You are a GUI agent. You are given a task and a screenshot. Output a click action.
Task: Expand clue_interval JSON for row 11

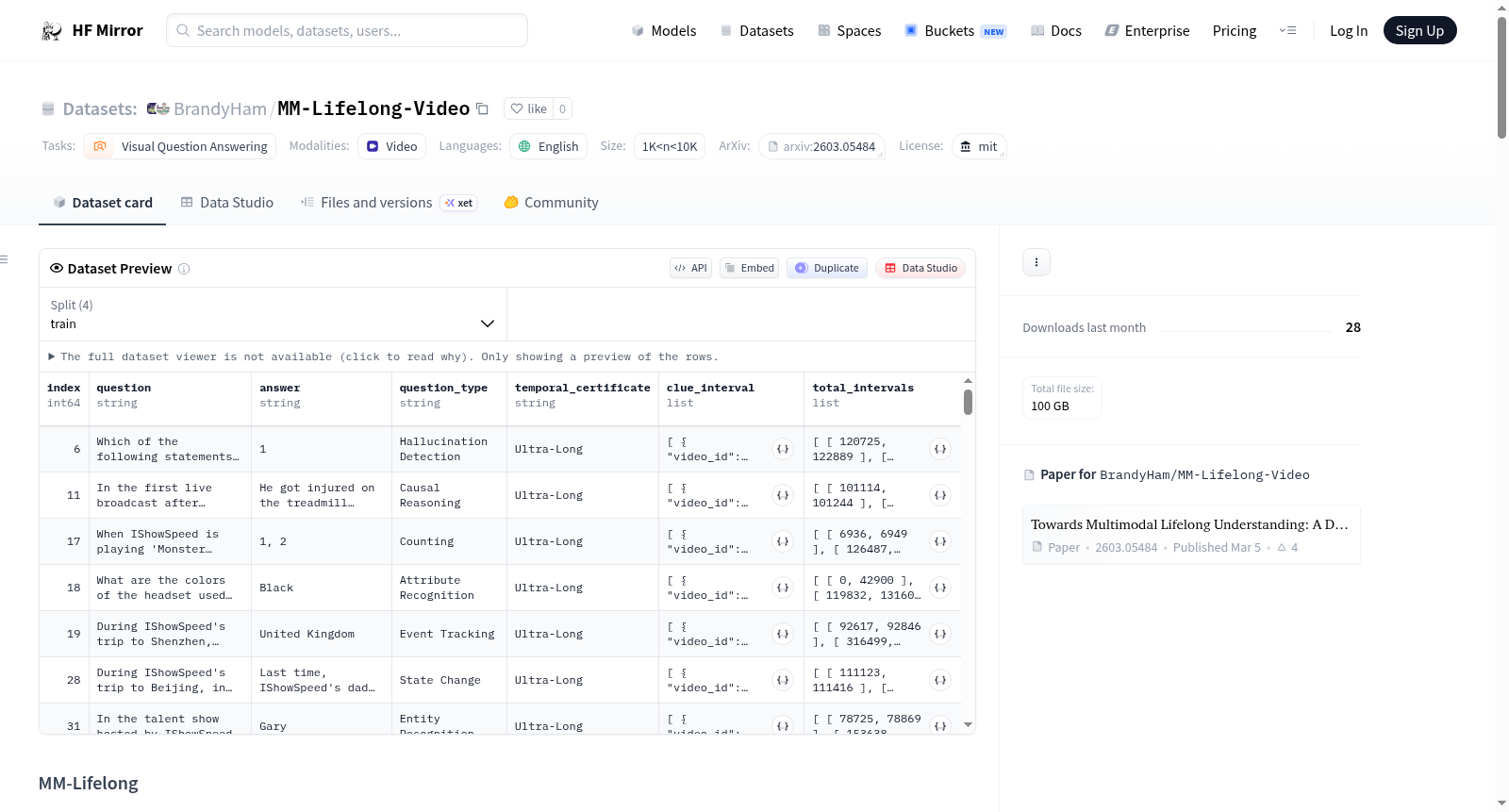(783, 495)
